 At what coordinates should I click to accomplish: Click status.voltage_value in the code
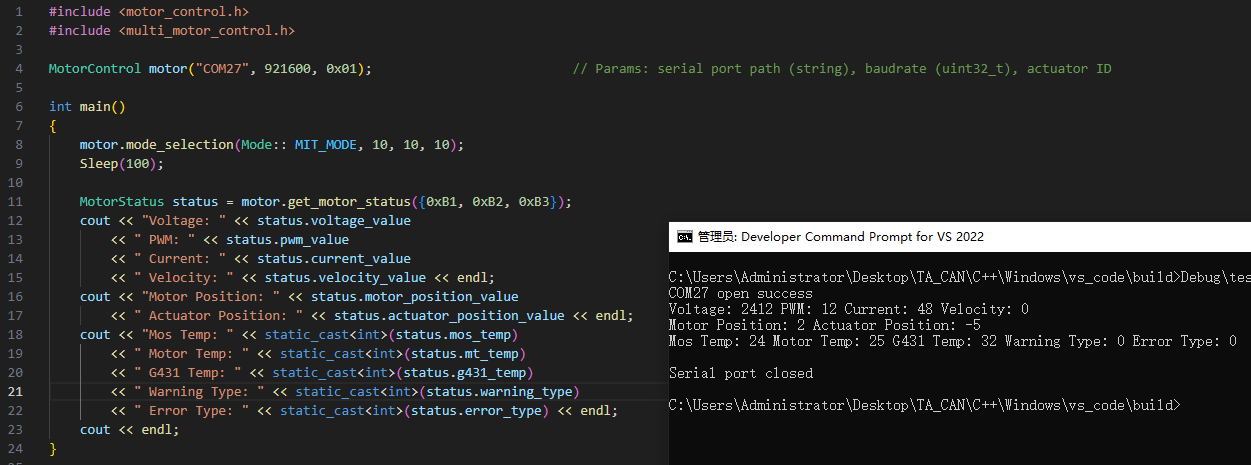click(x=334, y=220)
